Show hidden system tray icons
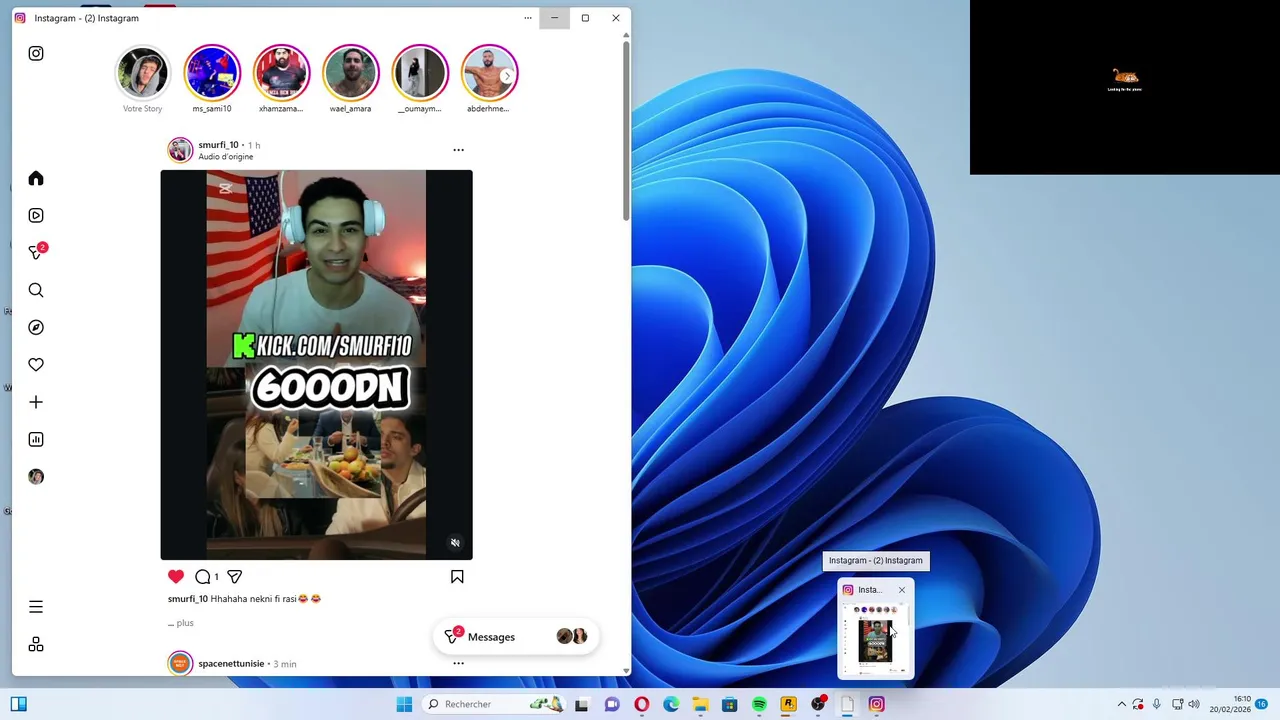 [x=1121, y=704]
